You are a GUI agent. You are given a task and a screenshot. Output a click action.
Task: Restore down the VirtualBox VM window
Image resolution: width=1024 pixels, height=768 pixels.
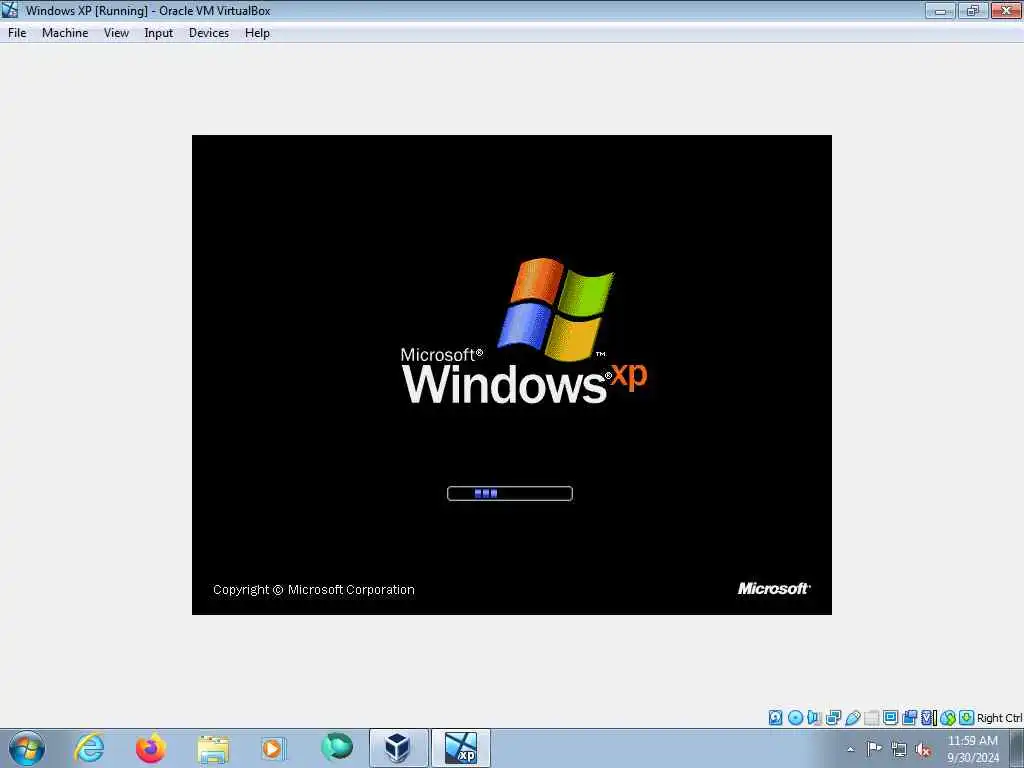[x=973, y=10]
